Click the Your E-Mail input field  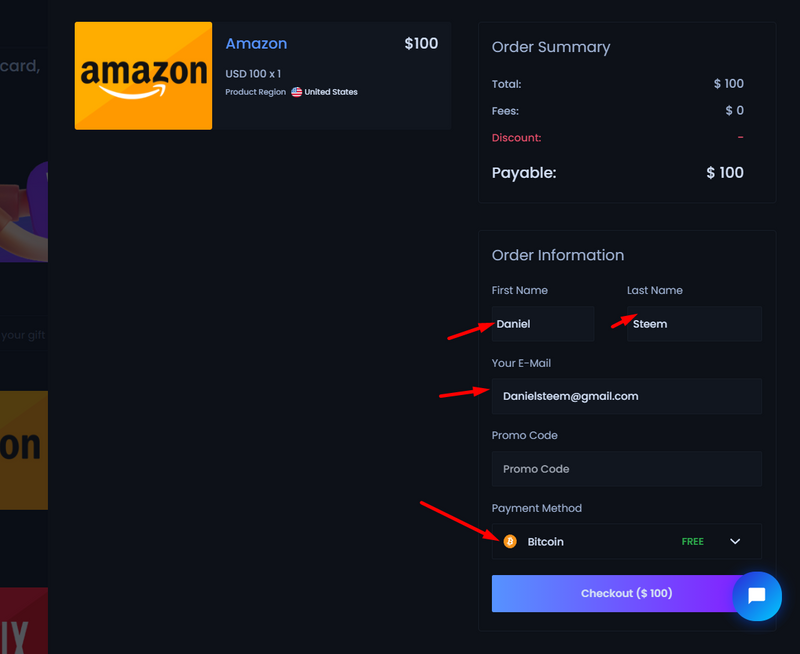click(627, 396)
